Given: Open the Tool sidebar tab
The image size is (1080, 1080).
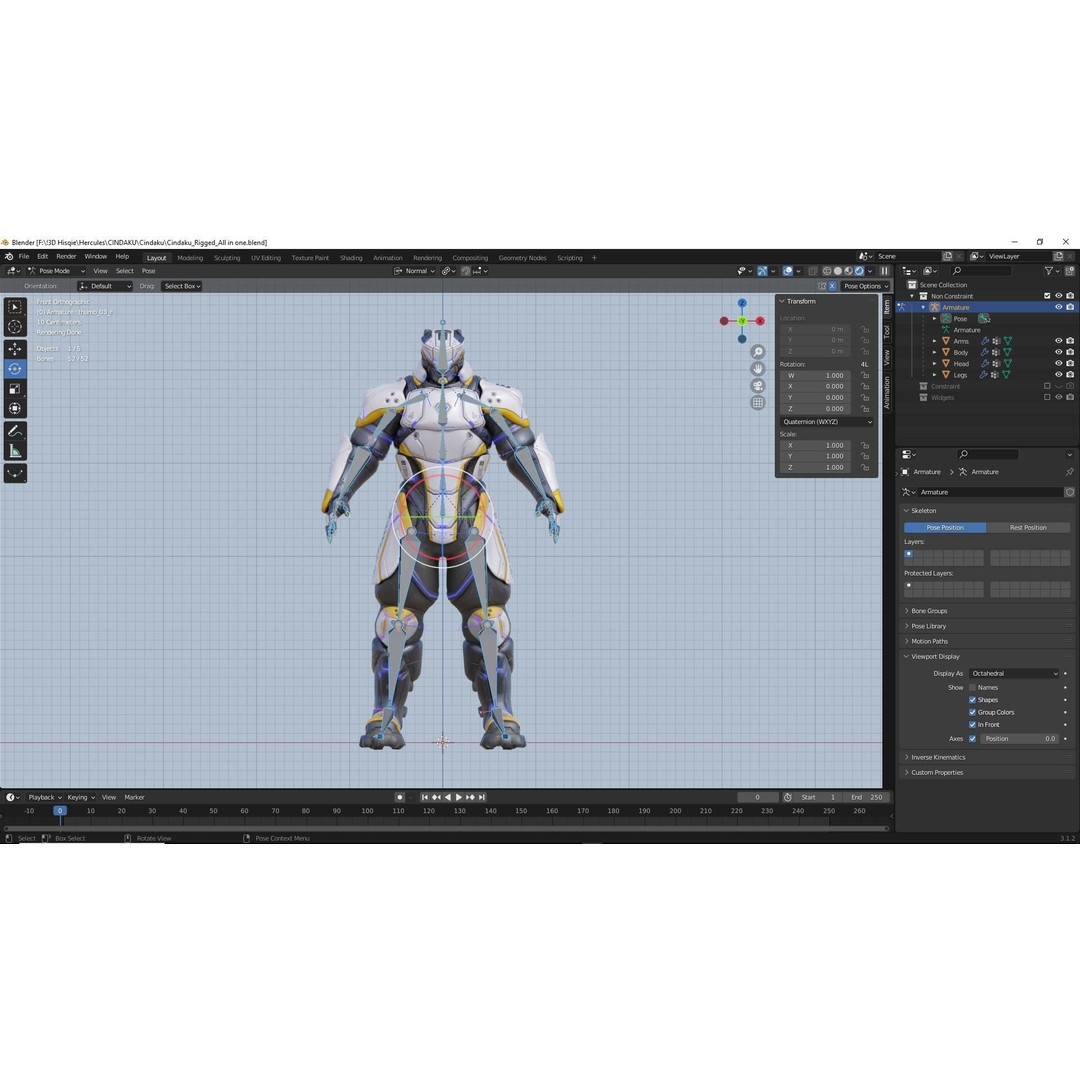Looking at the screenshot, I should point(887,332).
